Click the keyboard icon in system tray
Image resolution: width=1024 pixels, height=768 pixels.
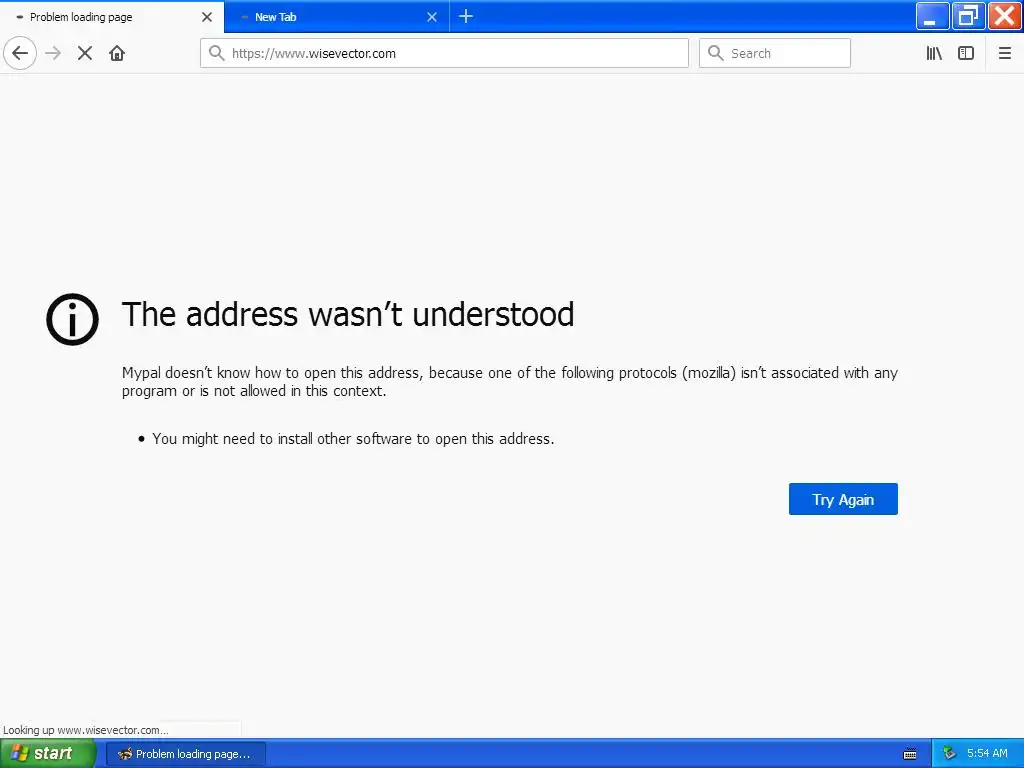click(x=910, y=754)
